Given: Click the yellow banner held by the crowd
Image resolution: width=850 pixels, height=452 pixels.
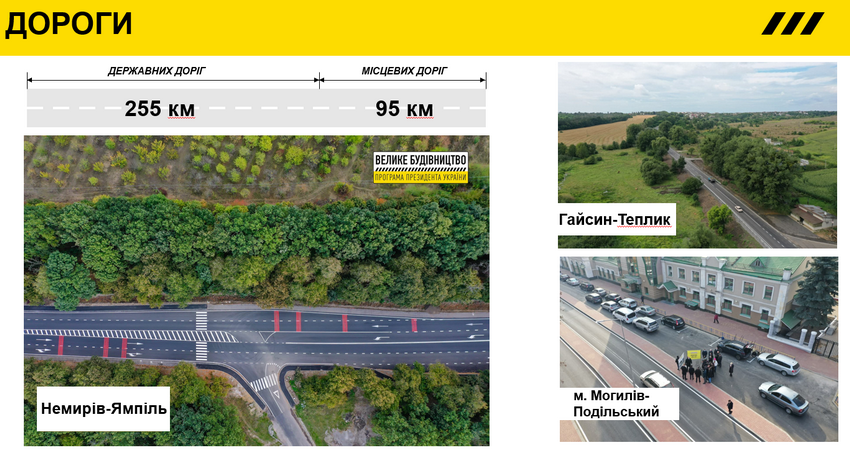Looking at the screenshot, I should click(x=692, y=355).
